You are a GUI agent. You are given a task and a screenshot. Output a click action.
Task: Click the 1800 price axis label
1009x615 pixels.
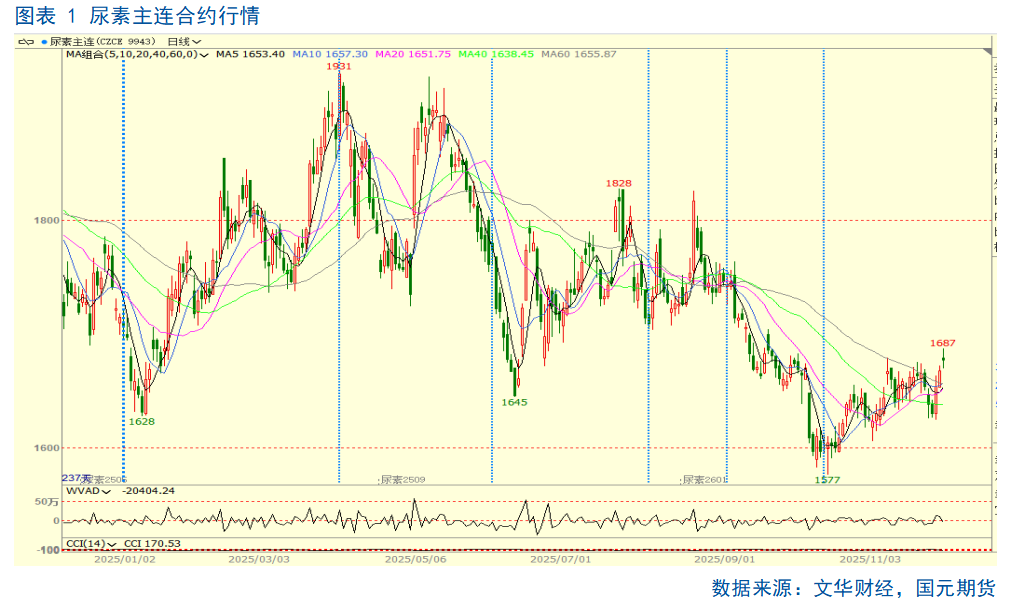pyautogui.click(x=46, y=221)
